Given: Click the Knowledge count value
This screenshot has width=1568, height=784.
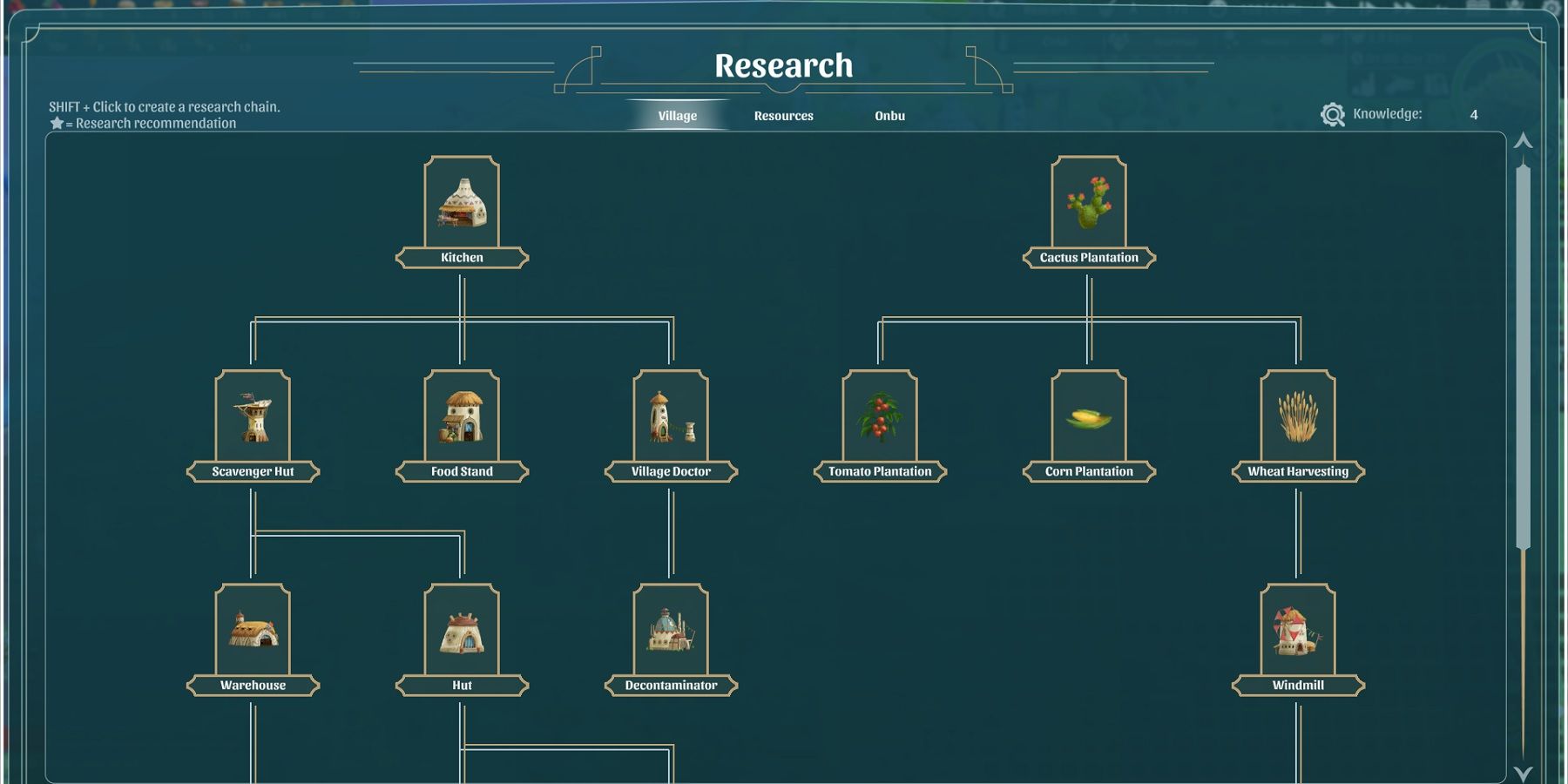Looking at the screenshot, I should (x=1473, y=113).
